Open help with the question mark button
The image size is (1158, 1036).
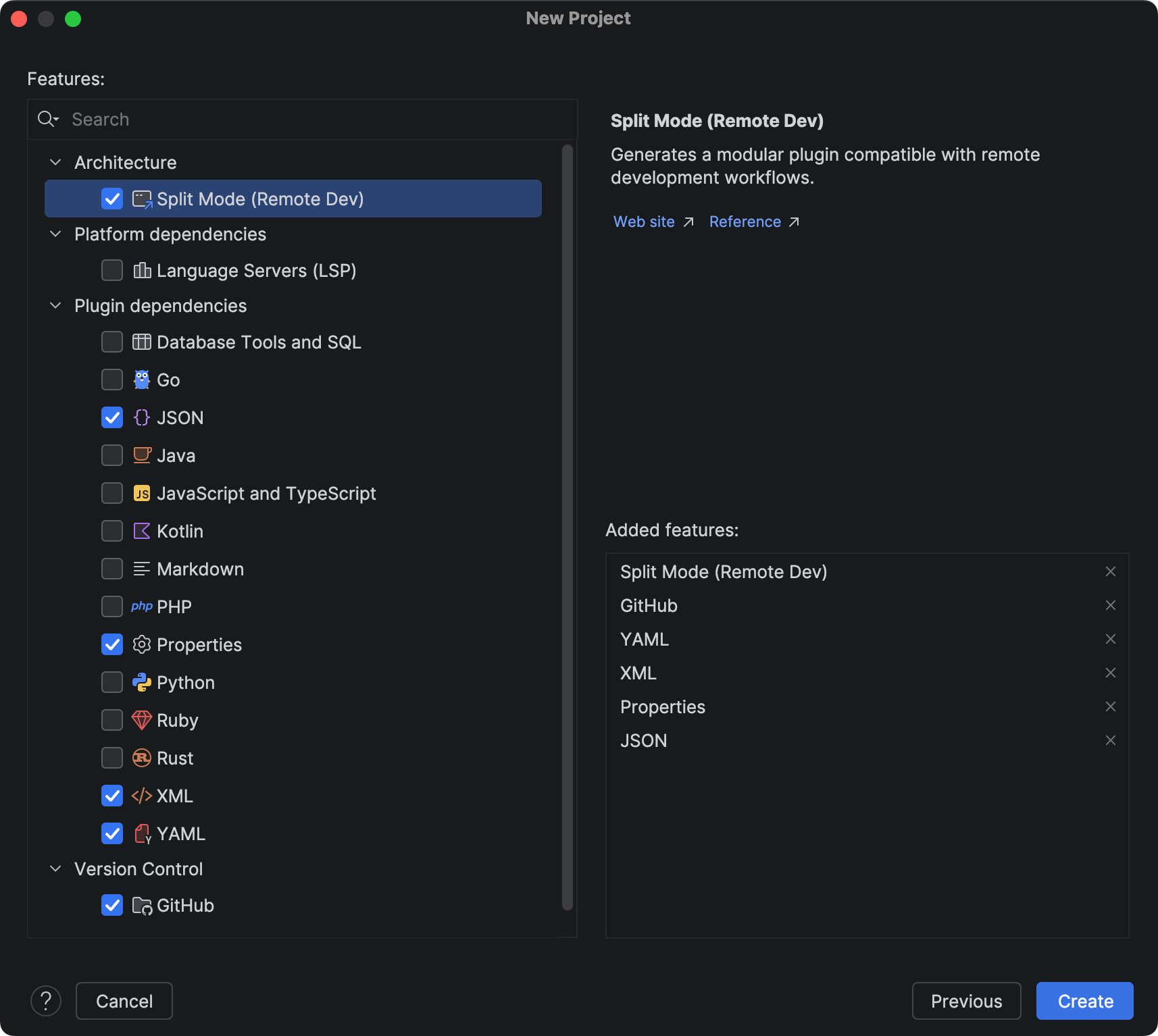[46, 1001]
